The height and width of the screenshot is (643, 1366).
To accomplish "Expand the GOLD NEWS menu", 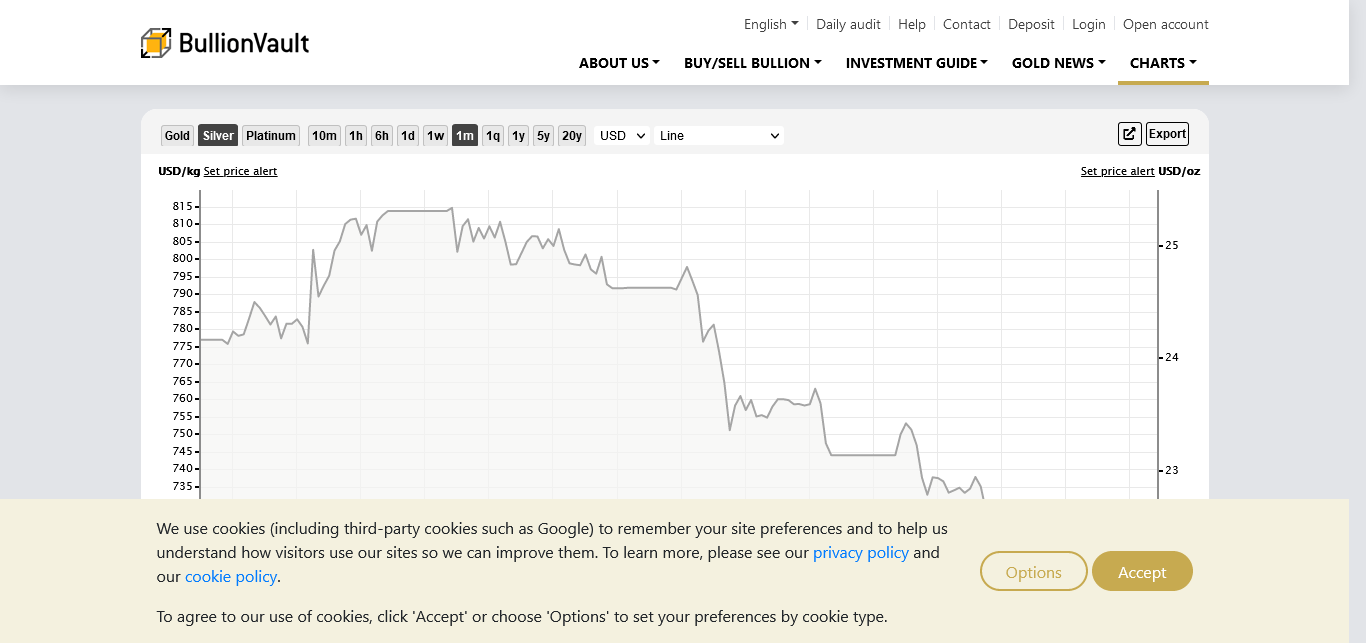I will (1058, 63).
